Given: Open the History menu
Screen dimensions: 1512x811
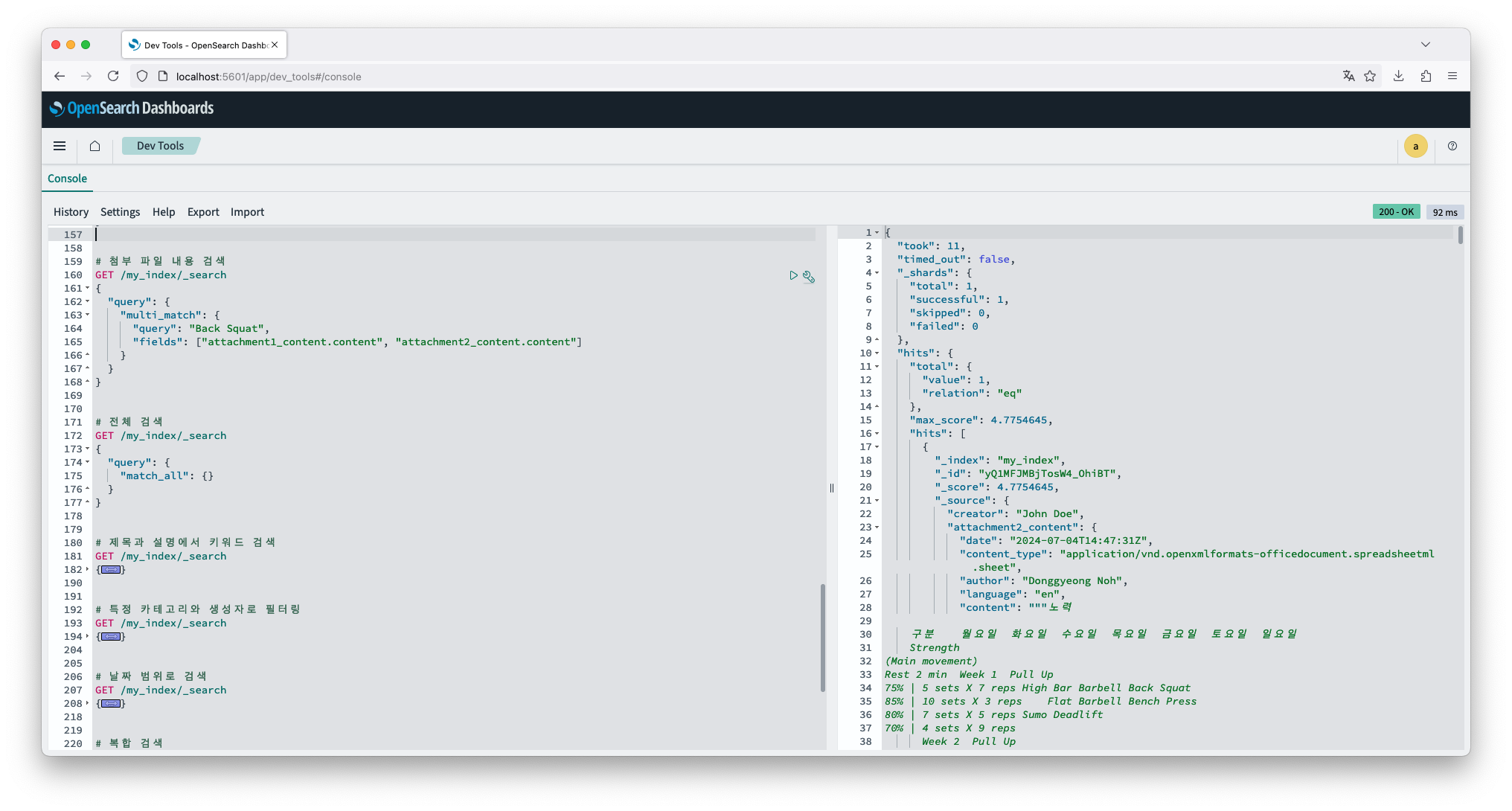Looking at the screenshot, I should [x=71, y=212].
